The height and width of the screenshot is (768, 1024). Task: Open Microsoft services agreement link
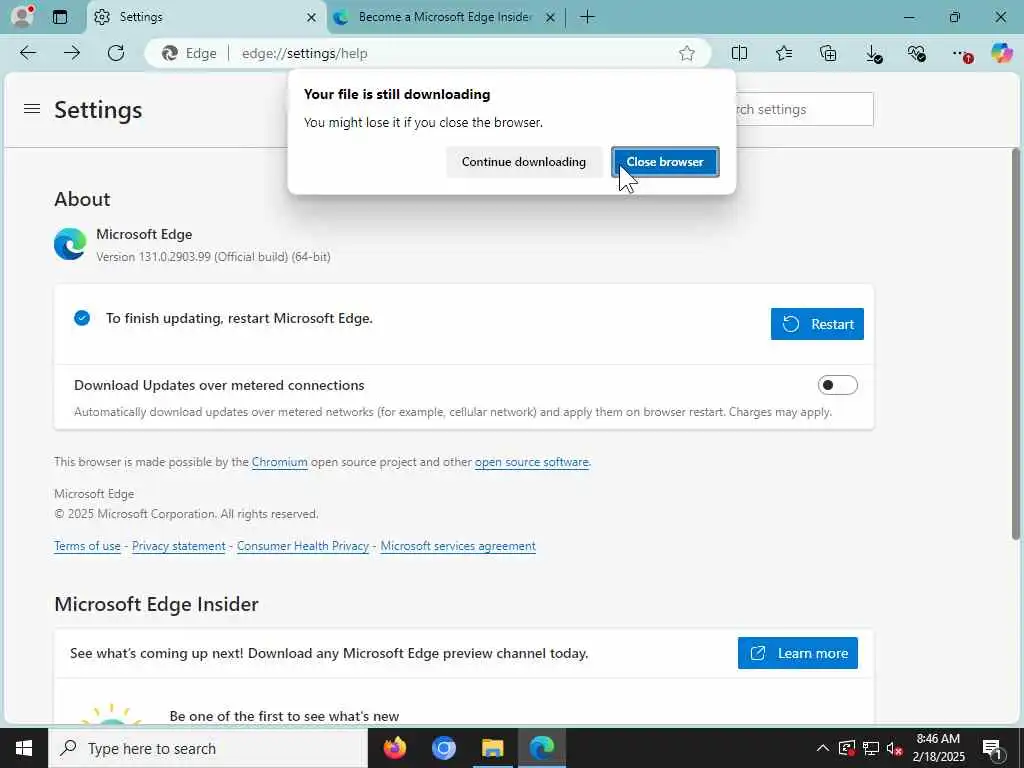point(458,546)
